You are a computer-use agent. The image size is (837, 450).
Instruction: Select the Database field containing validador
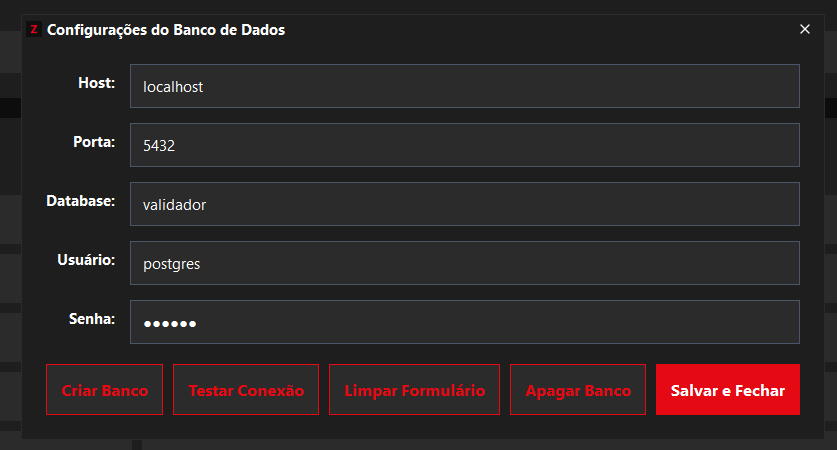click(x=464, y=204)
